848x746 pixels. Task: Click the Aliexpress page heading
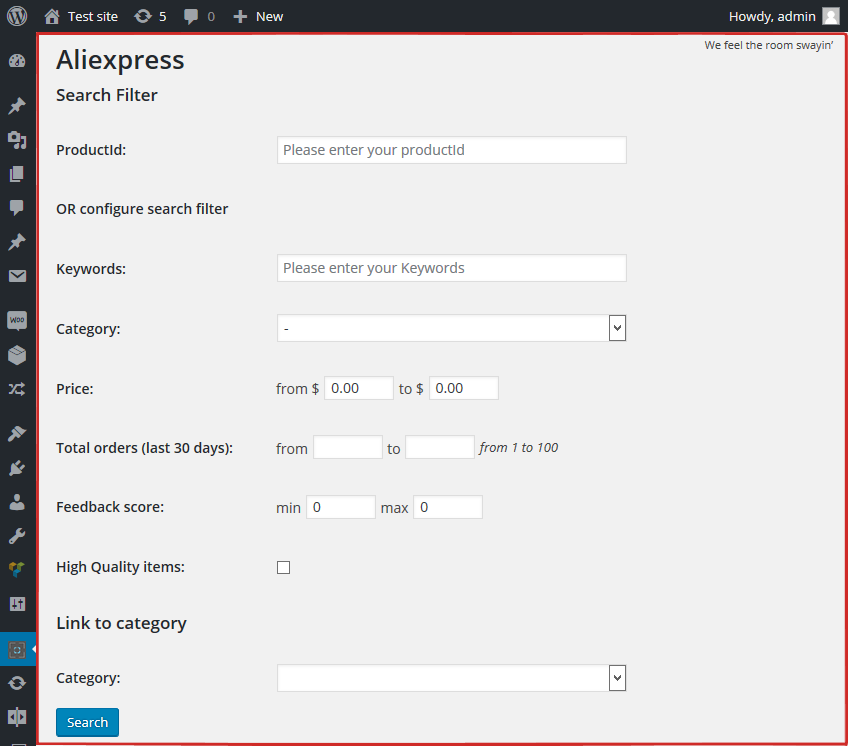(120, 60)
